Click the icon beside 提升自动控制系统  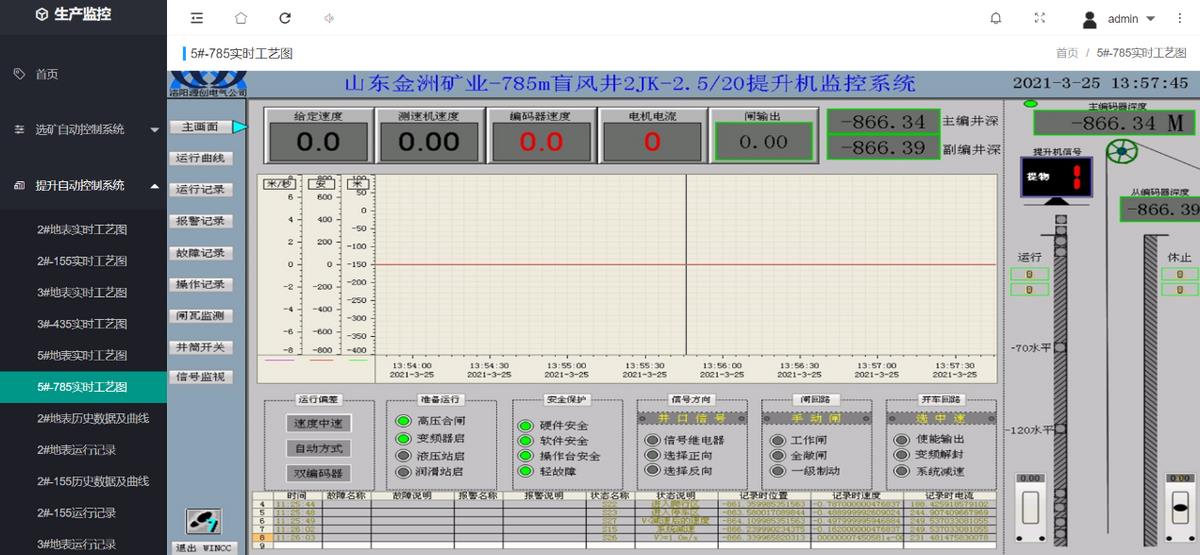pyautogui.click(x=19, y=185)
